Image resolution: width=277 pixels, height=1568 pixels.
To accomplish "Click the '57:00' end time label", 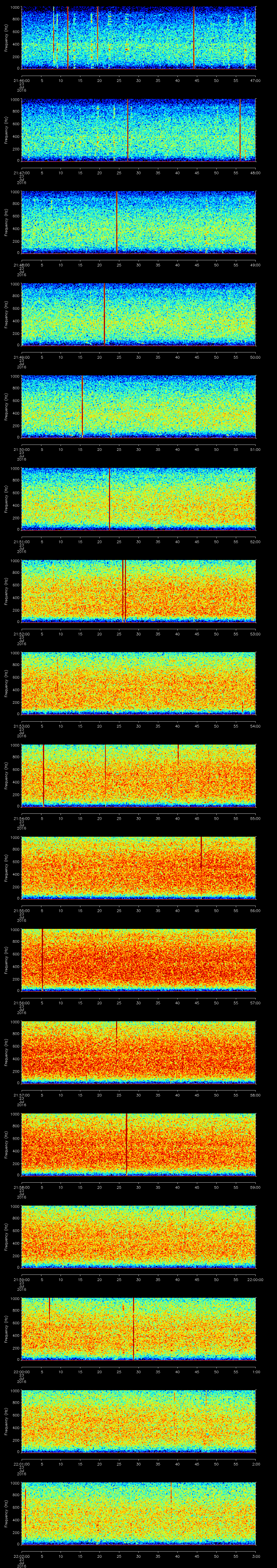I will pos(256,1003).
